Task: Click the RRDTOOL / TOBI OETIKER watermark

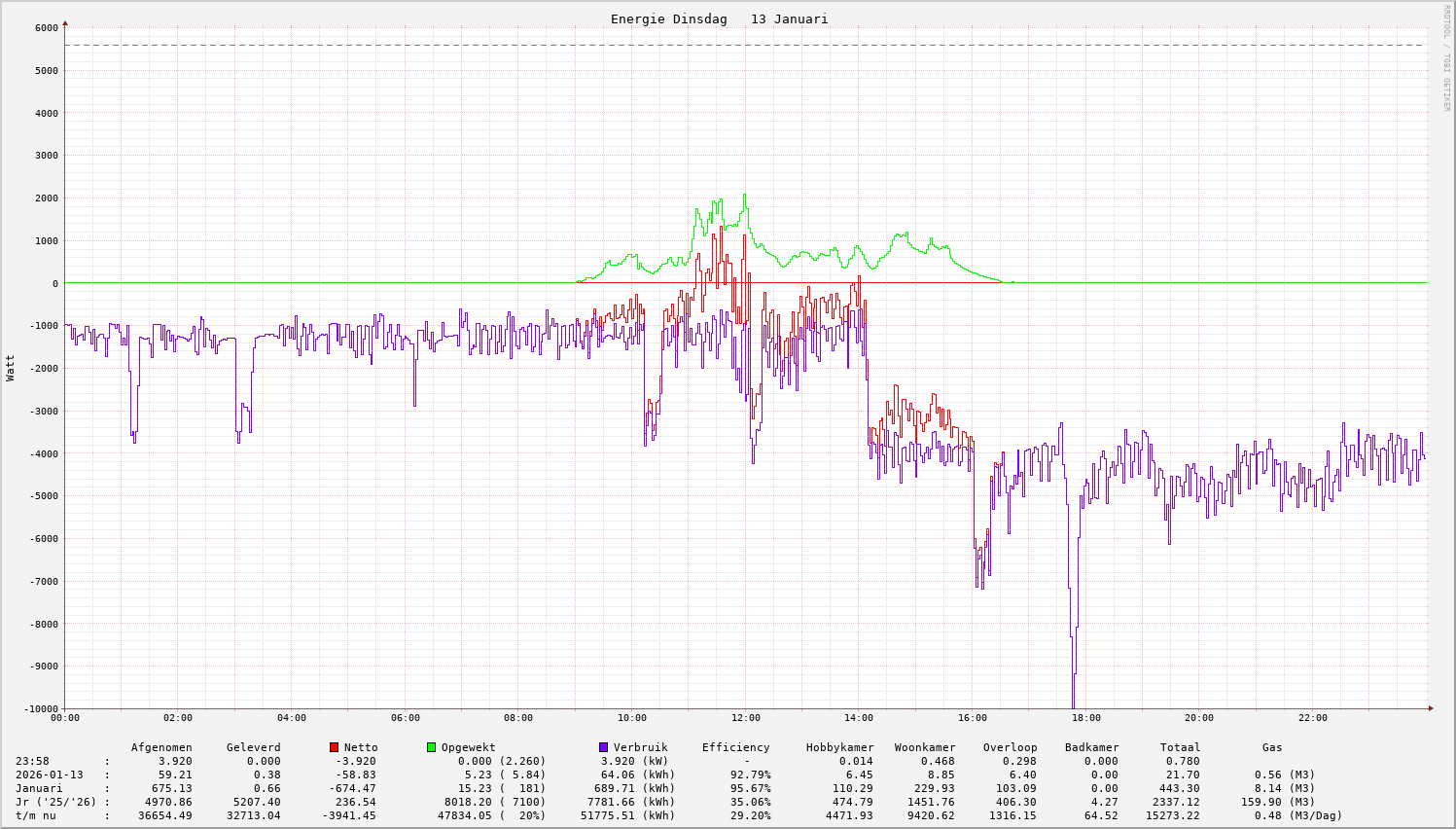Action: click(1446, 57)
